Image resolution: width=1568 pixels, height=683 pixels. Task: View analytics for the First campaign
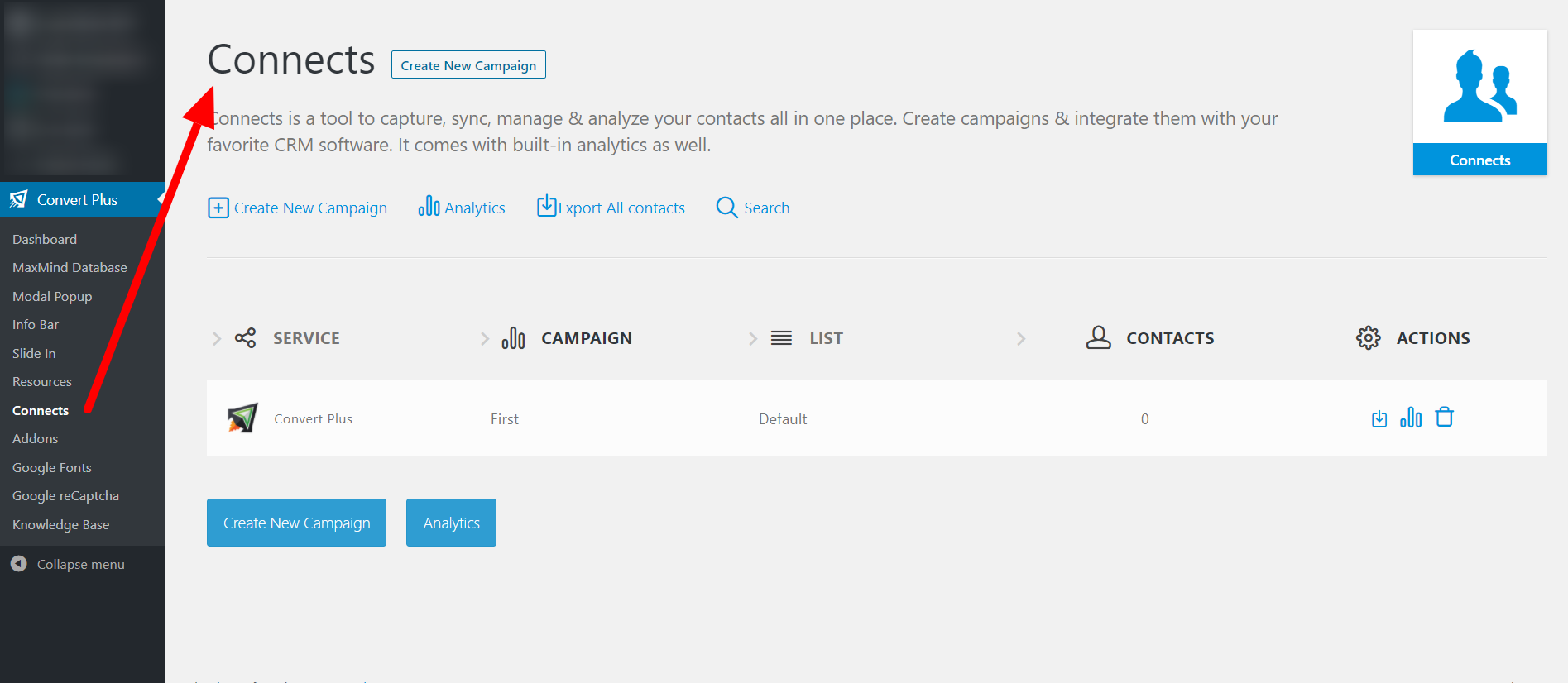coord(1411,418)
